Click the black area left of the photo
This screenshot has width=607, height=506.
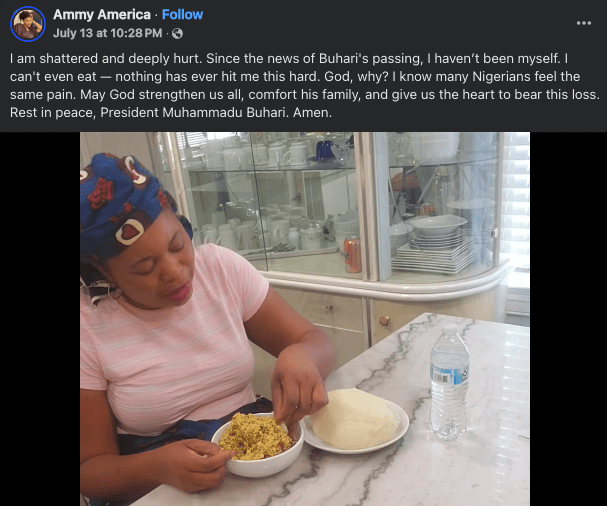[x=40, y=320]
